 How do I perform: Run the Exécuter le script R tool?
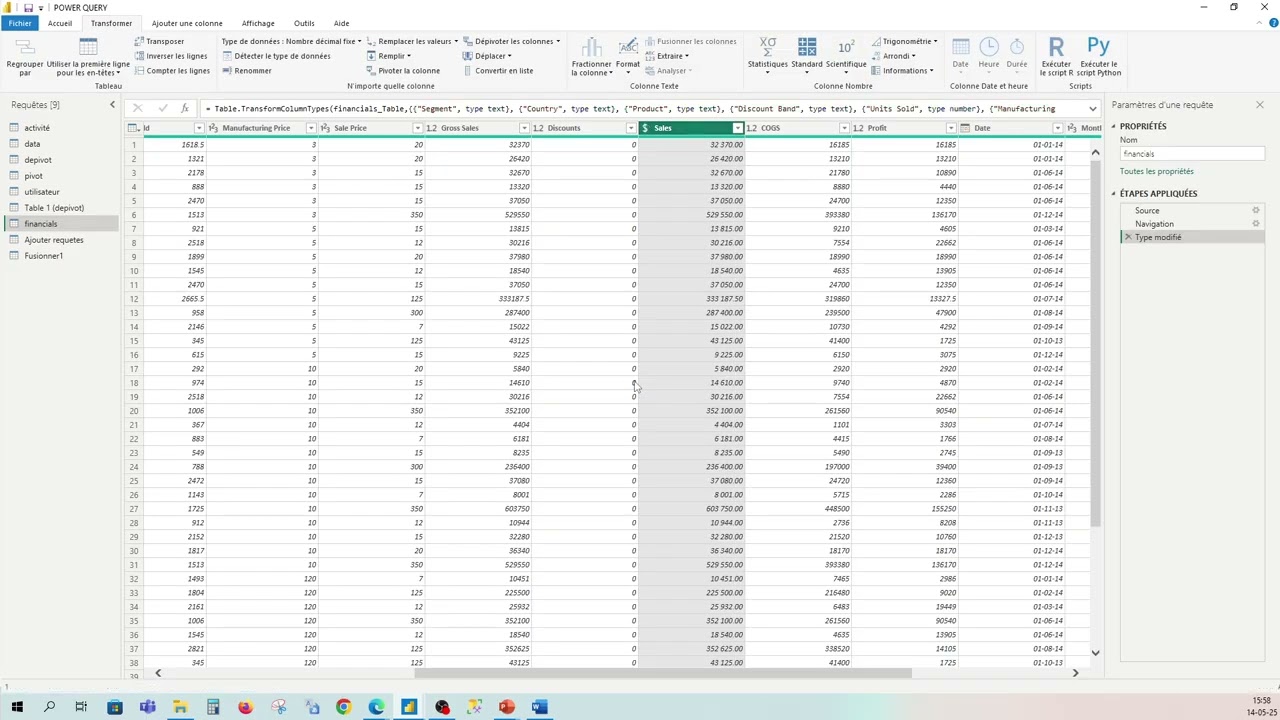coord(1056,57)
